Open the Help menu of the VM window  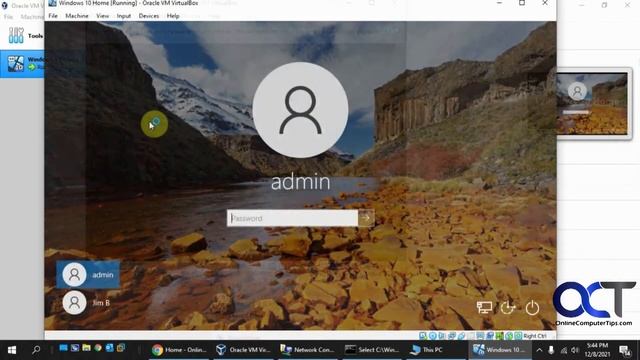173,16
